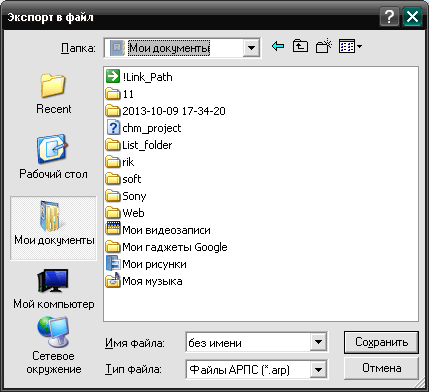Select the Моя музыка name
Viewport: 429px width, 392px height.
click(x=152, y=281)
